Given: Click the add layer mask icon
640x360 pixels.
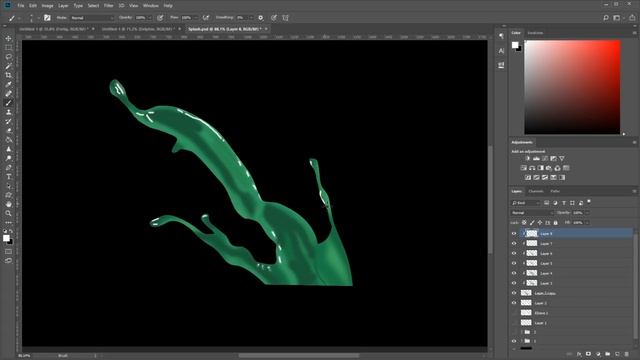Looking at the screenshot, I should [x=588, y=354].
